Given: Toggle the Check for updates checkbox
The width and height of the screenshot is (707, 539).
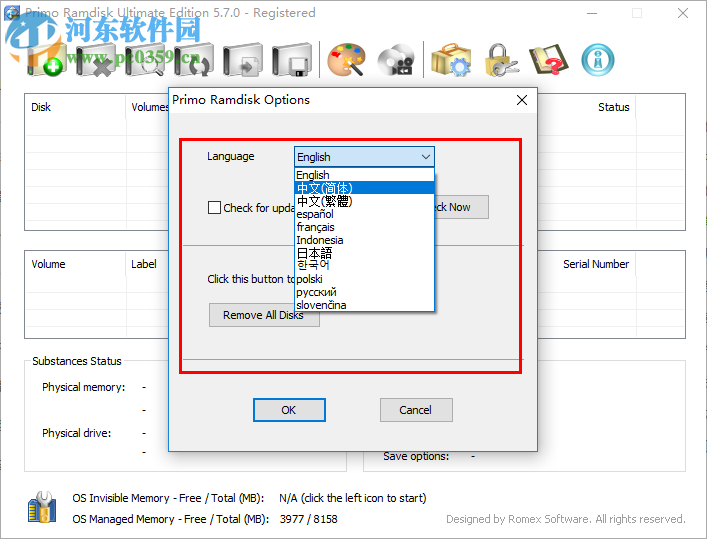Looking at the screenshot, I should [214, 207].
